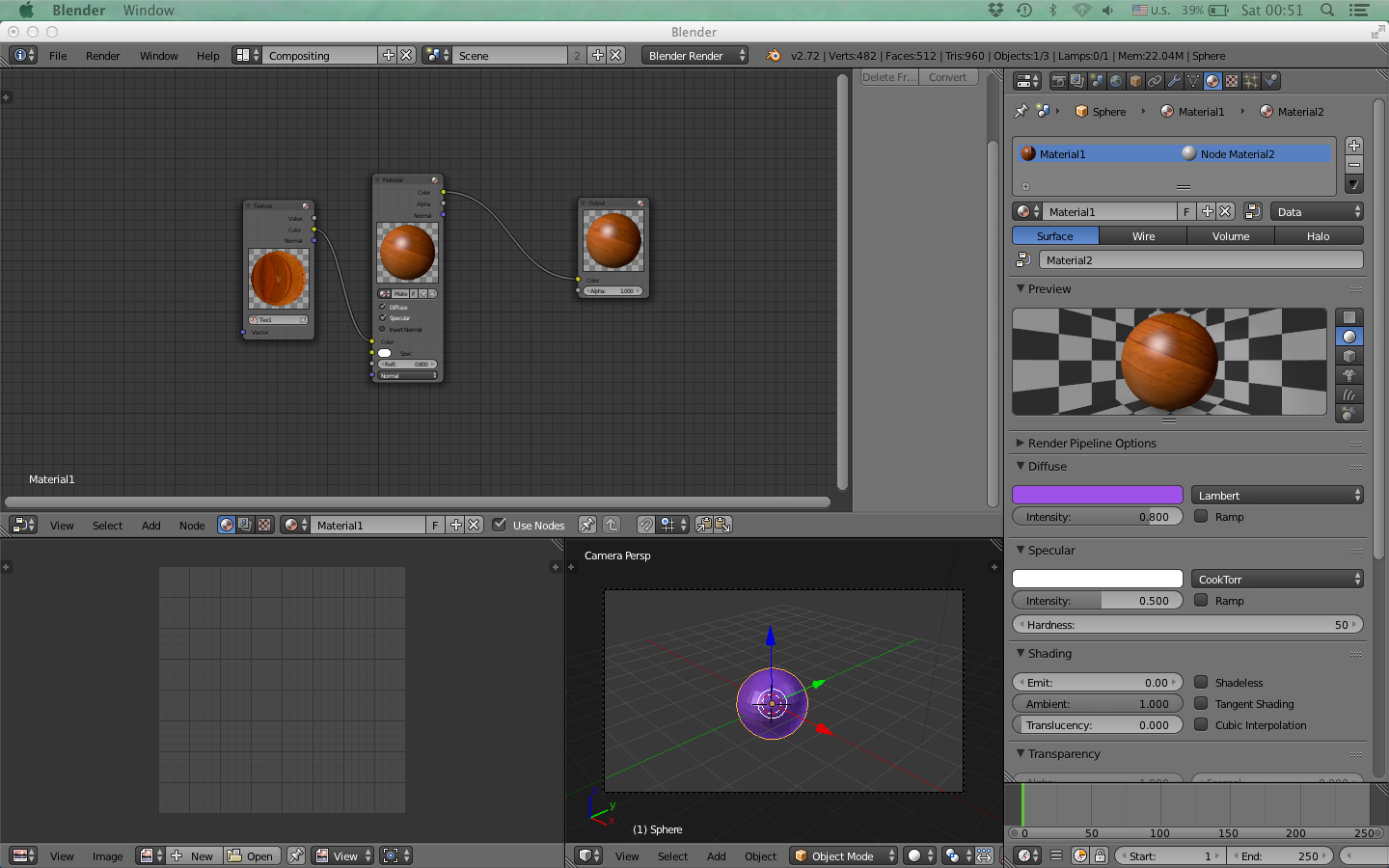Remove the material slot with minus button
Viewport: 1389px width, 868px height.
click(1354, 165)
